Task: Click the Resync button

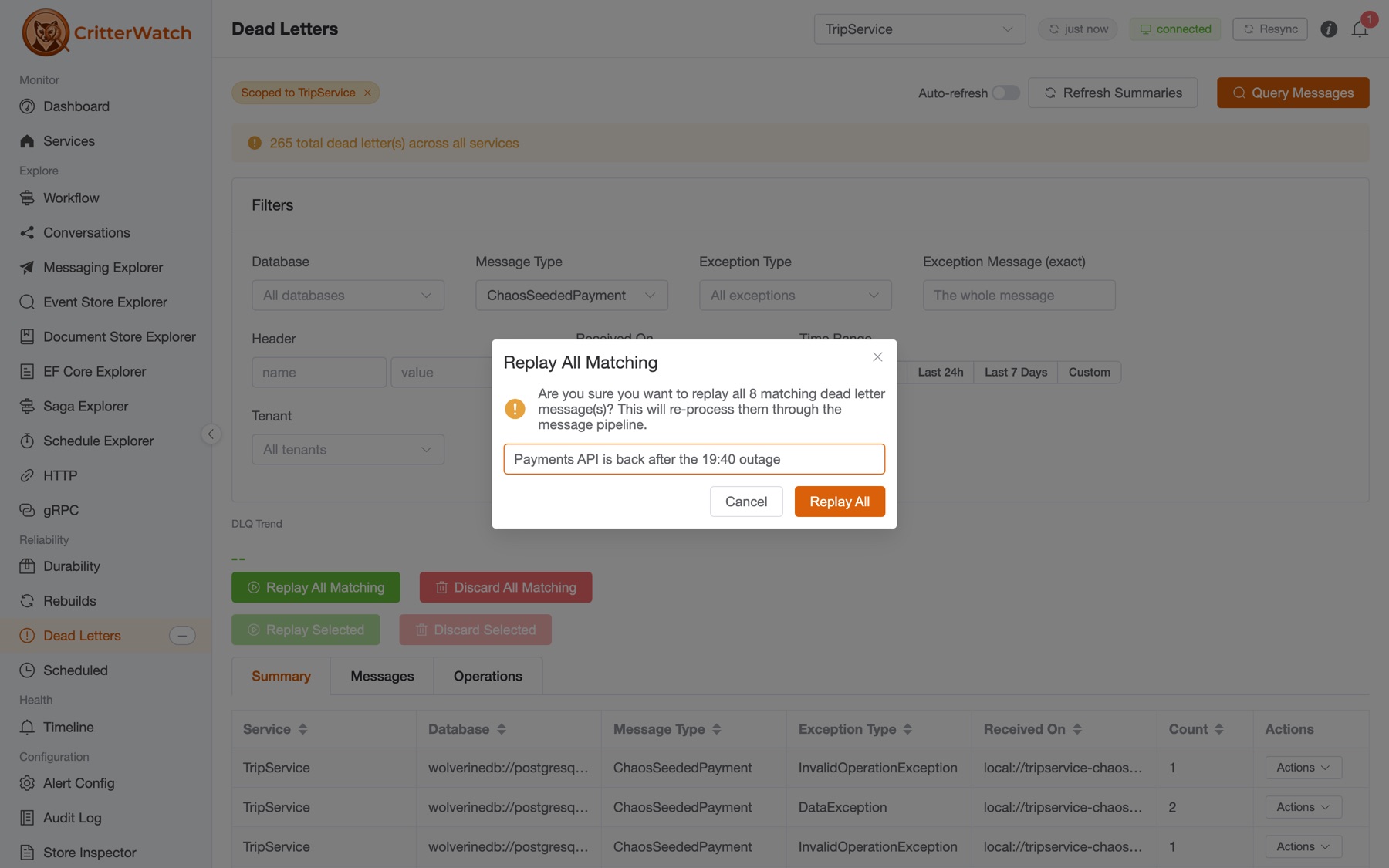Action: point(1270,29)
